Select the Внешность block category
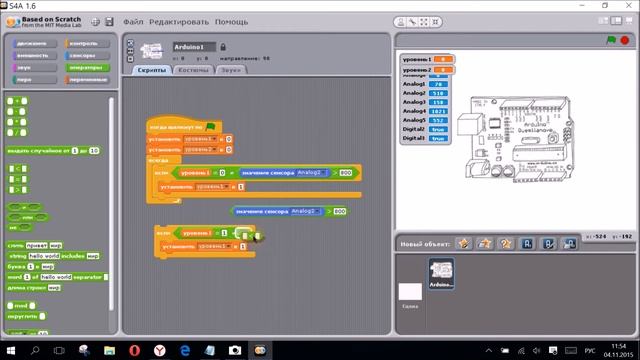Viewport: 640px width, 360px height. coord(34,55)
